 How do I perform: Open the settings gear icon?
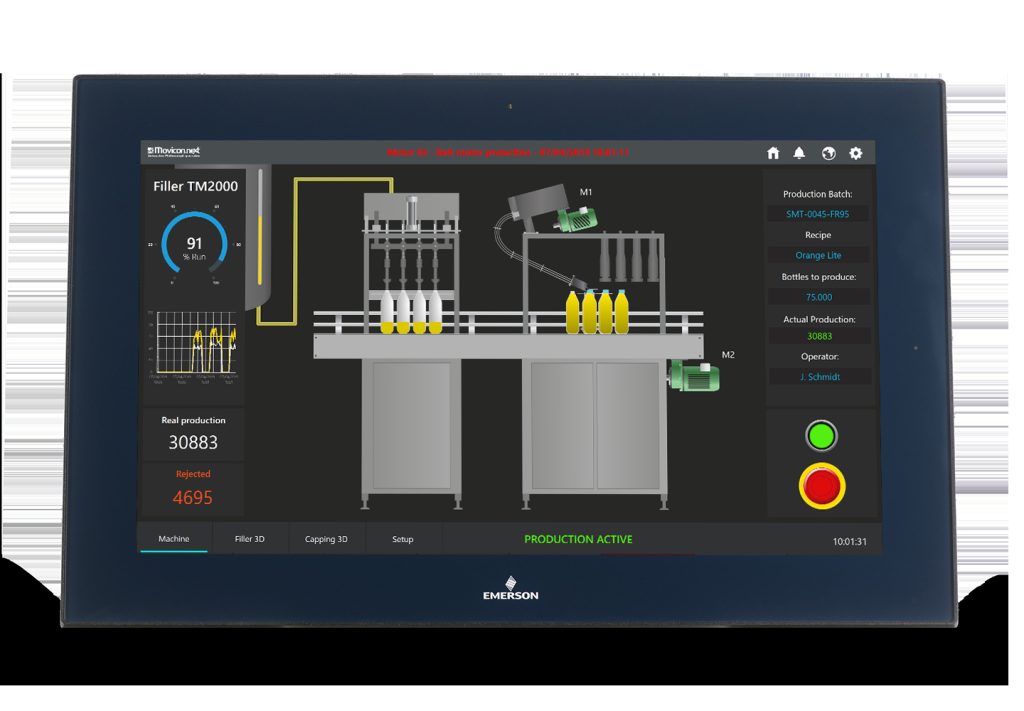[x=856, y=153]
